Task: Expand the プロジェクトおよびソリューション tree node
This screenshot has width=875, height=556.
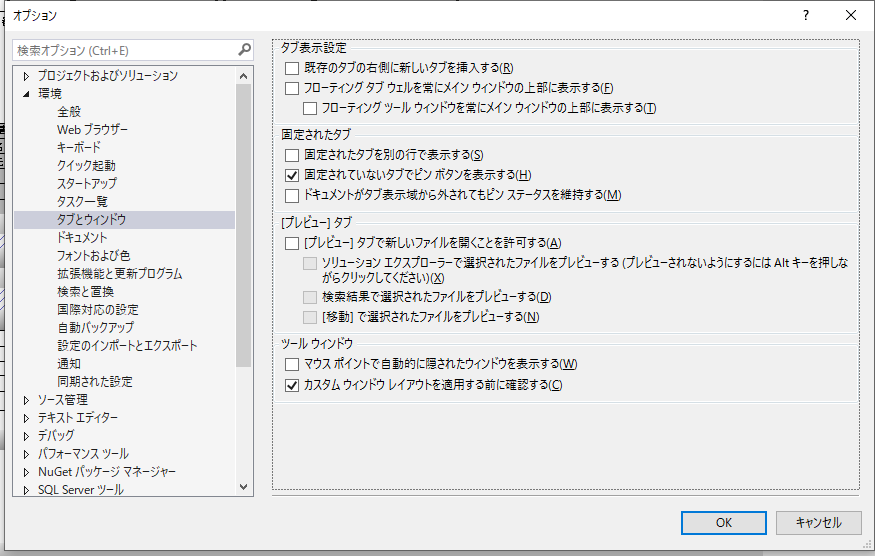Action: pyautogui.click(x=27, y=76)
